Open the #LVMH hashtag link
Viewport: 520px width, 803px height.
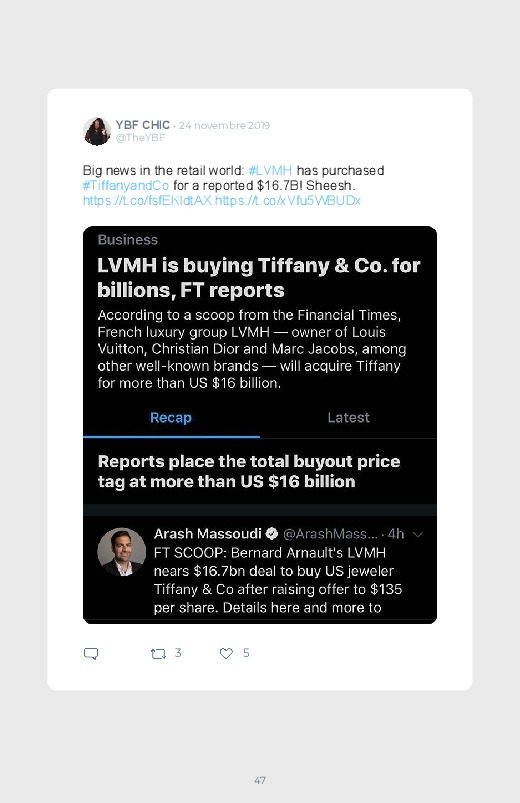pyautogui.click(x=270, y=171)
